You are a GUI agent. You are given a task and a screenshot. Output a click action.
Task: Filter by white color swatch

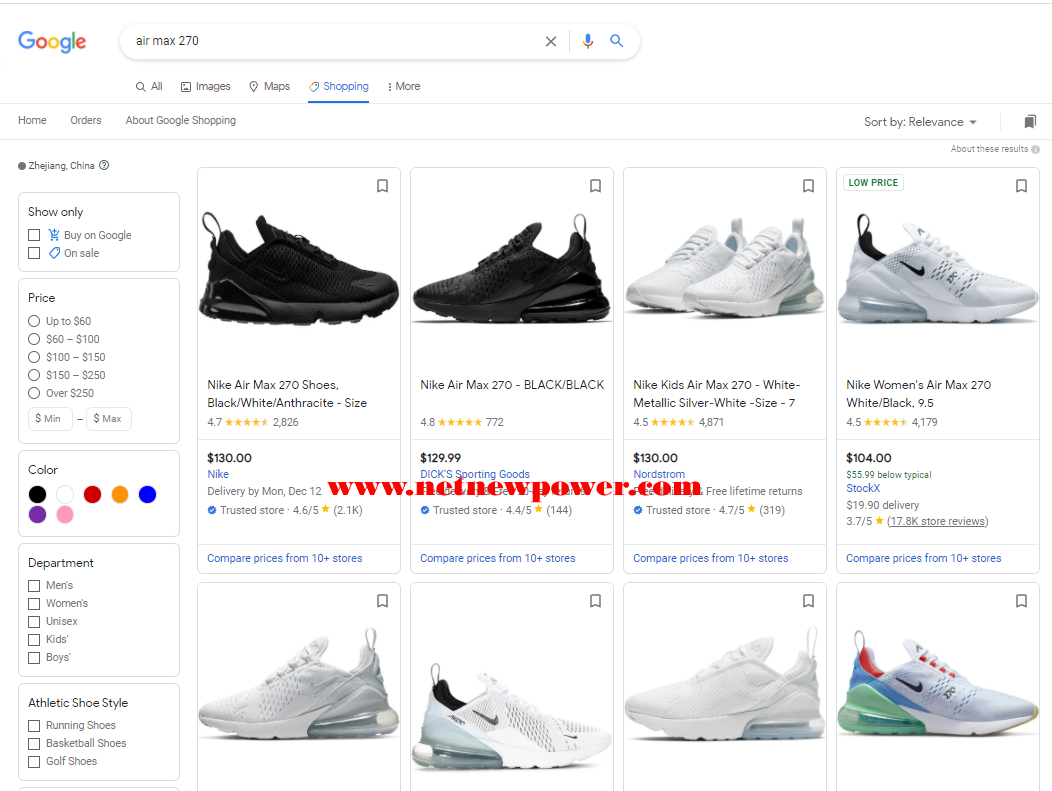65,494
